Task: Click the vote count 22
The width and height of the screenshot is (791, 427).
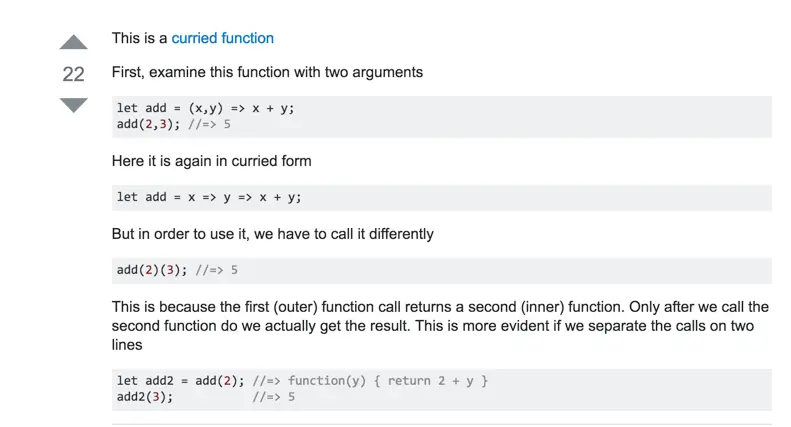Action: tap(74, 74)
